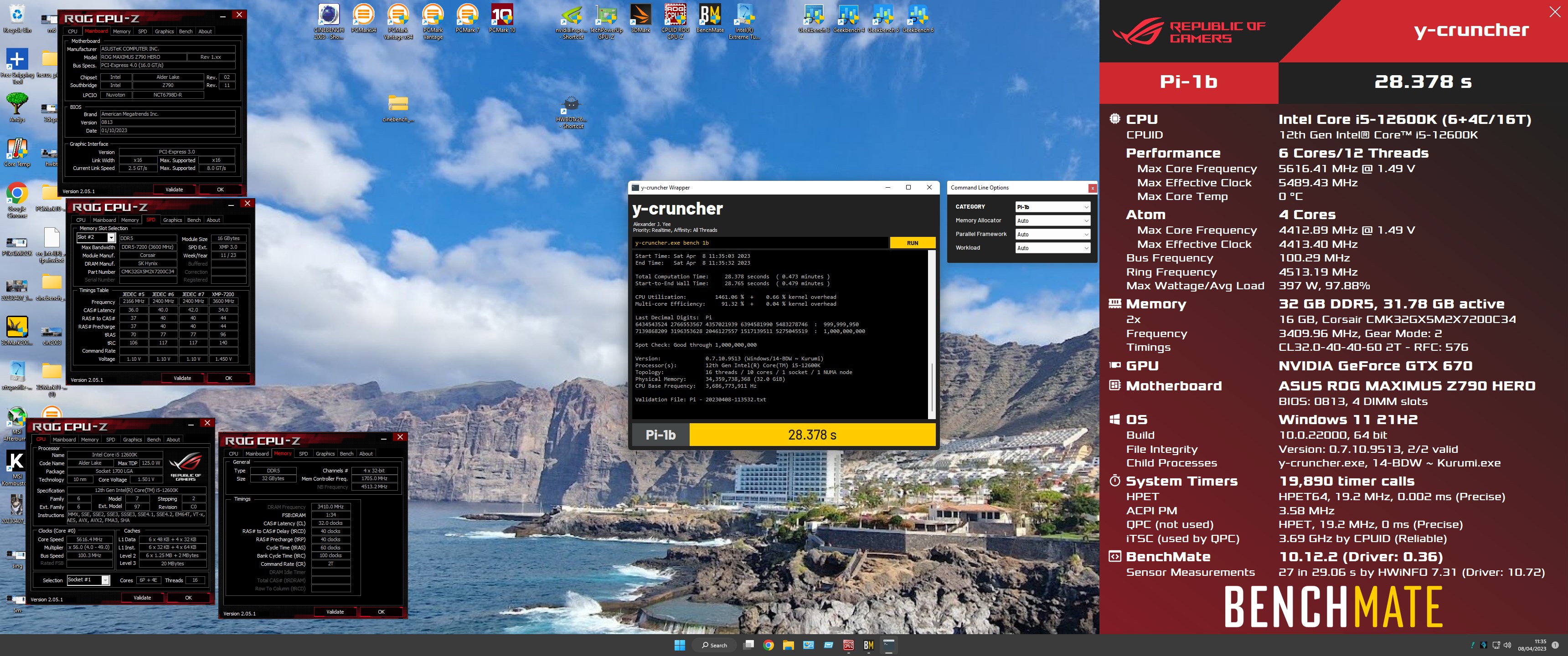This screenshot has height=656, width=1568.
Task: Open the PCMark04 desktop icon
Action: click(363, 18)
